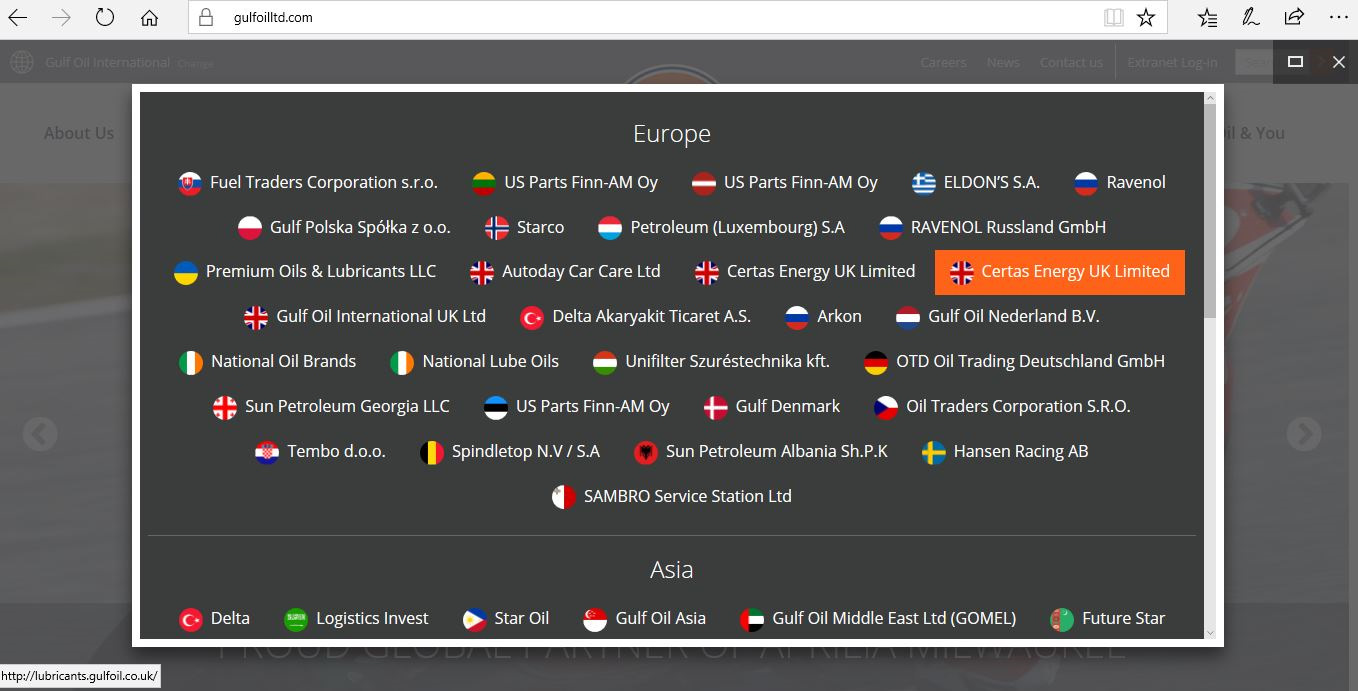Click the Maltese flag beside SAMBRO Service Station

pos(564,497)
